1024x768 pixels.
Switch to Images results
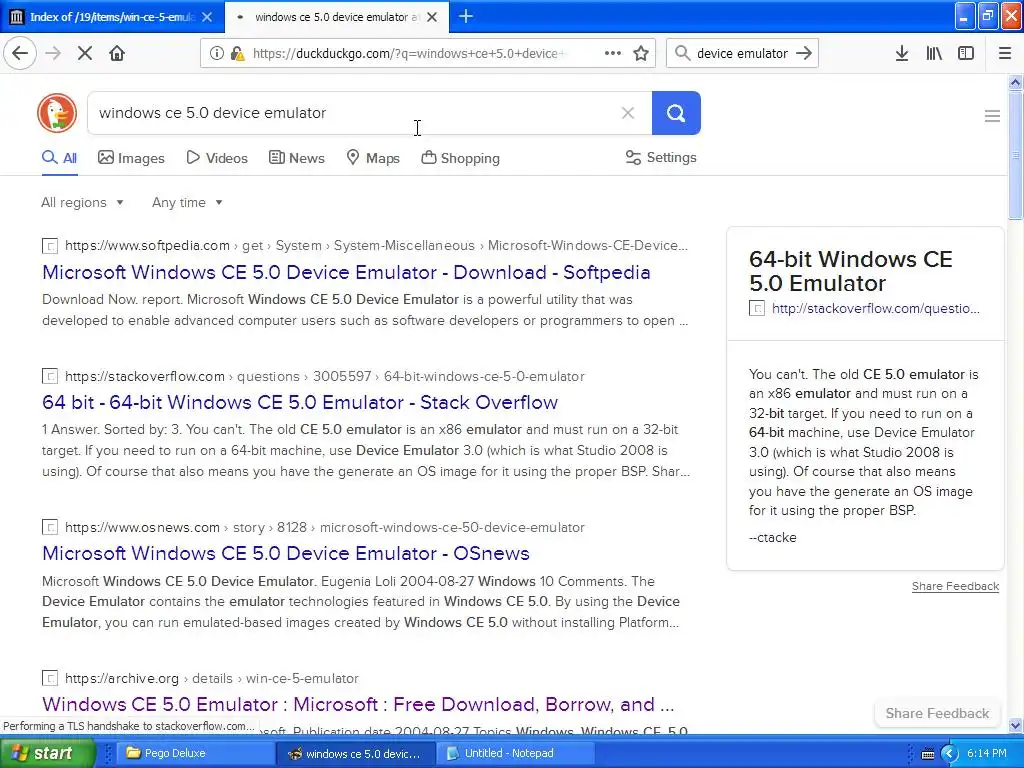(x=131, y=158)
